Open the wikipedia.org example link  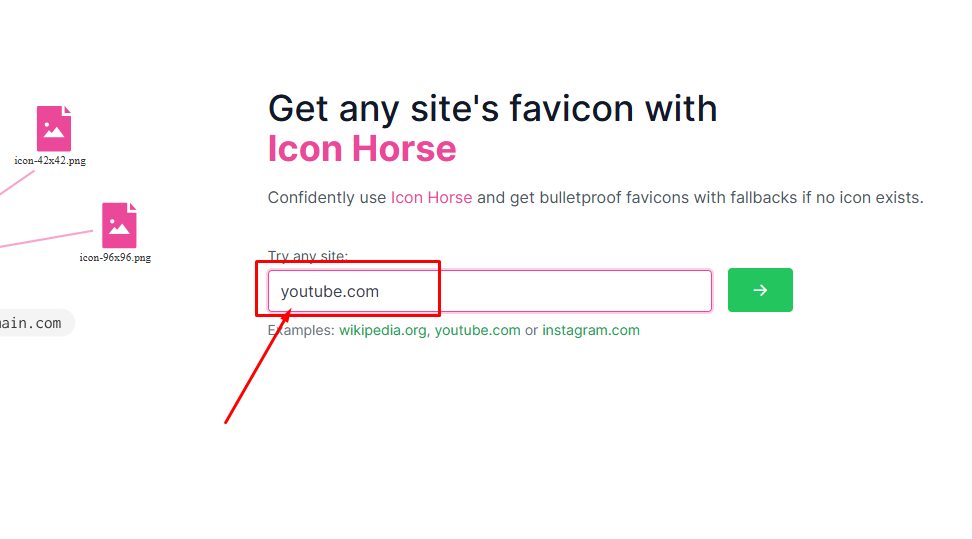click(382, 330)
